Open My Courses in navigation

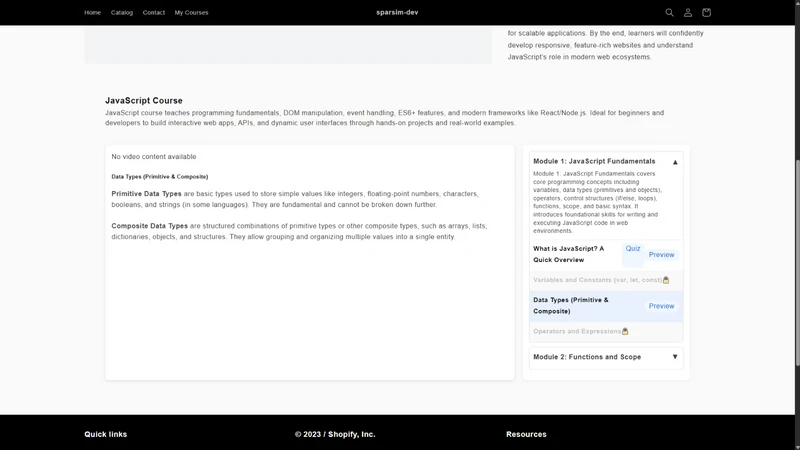(191, 12)
